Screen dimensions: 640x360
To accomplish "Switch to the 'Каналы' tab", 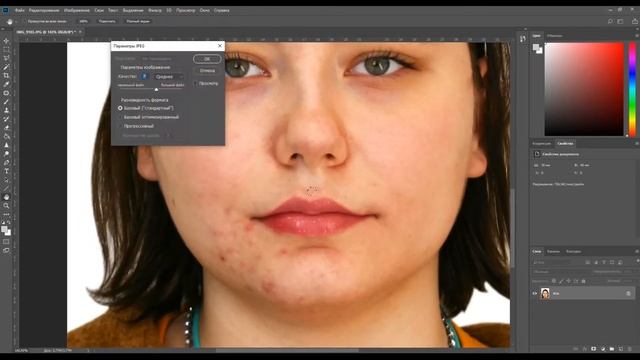I will click(x=553, y=251).
